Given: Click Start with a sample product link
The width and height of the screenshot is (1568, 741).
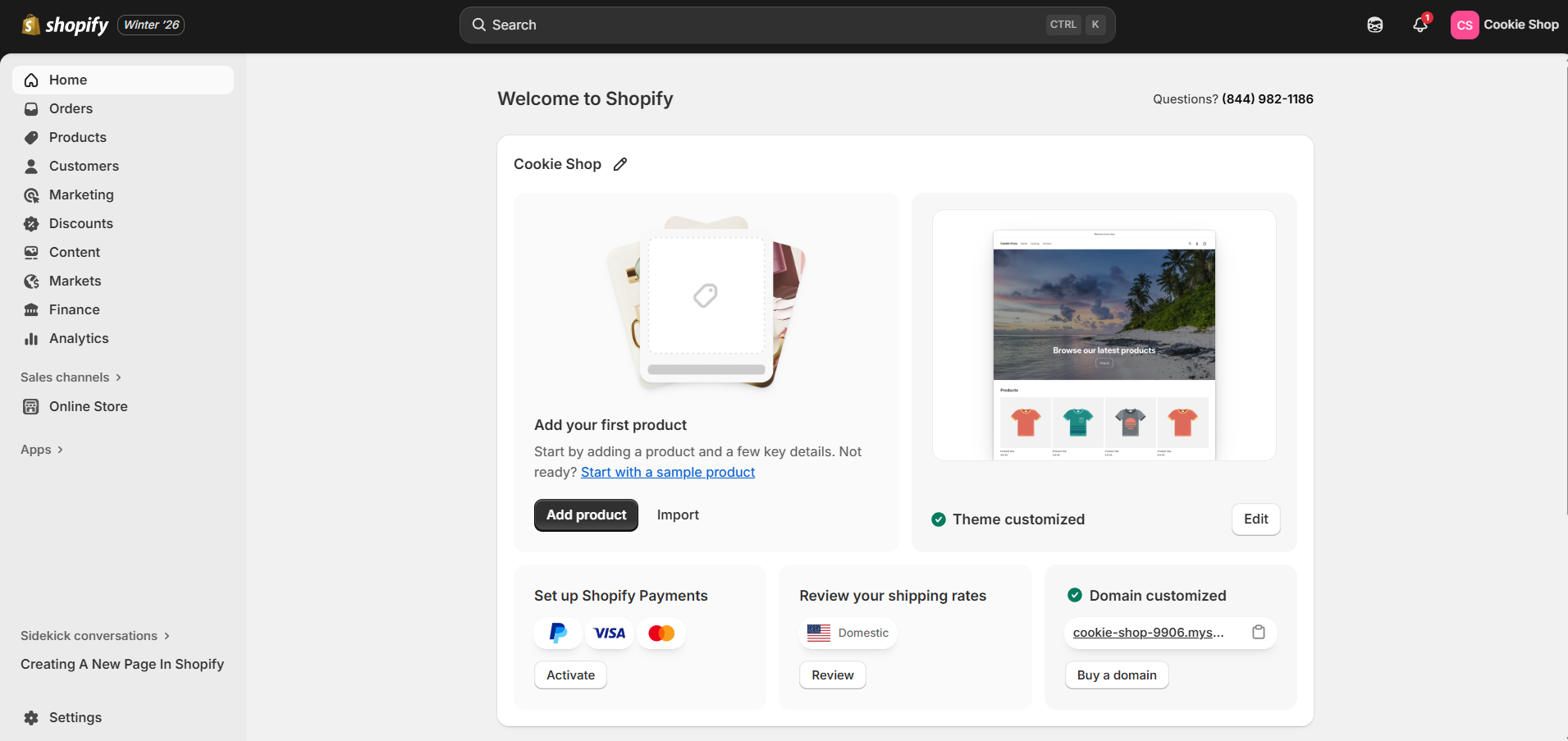Looking at the screenshot, I should (667, 472).
